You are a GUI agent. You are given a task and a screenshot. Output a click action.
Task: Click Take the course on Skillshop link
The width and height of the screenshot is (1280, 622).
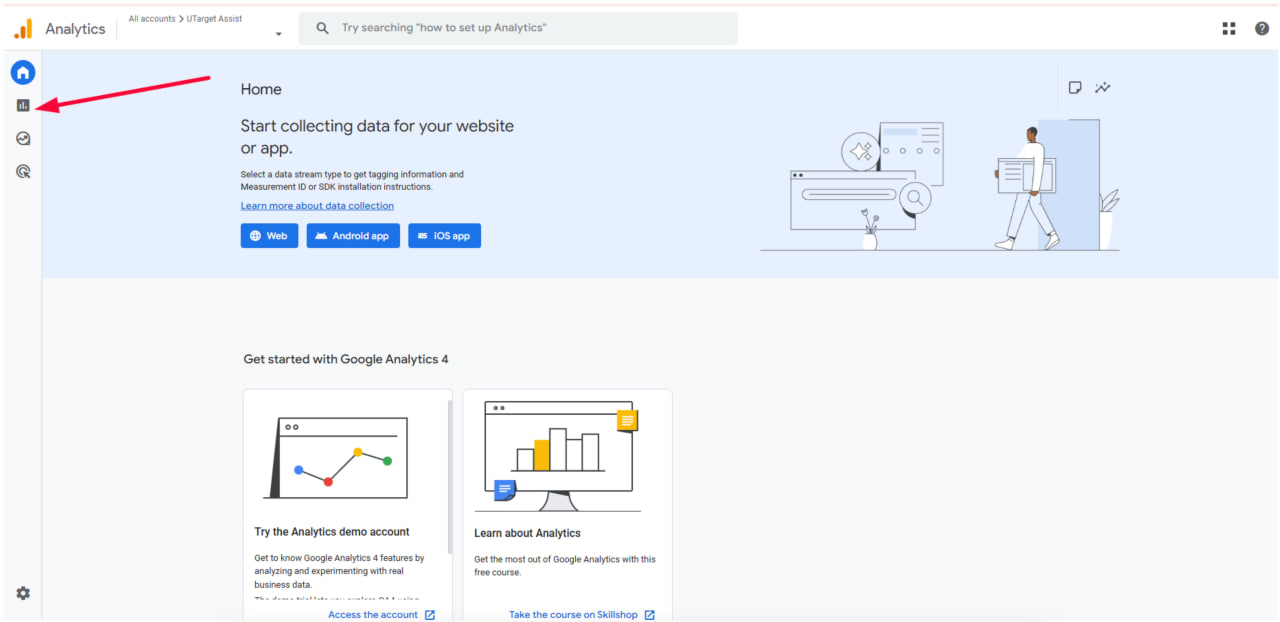point(573,615)
